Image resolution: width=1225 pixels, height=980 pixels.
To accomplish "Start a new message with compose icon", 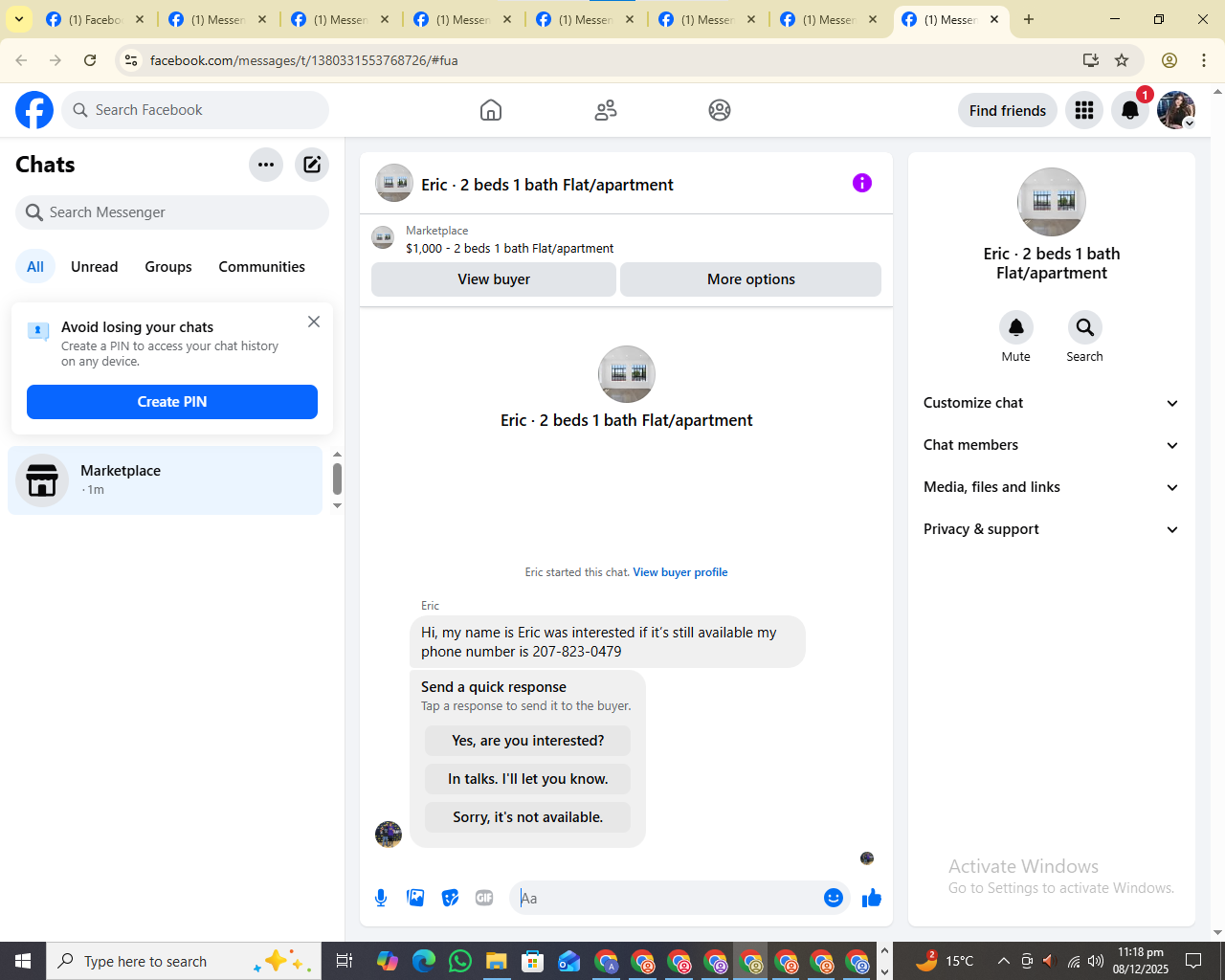I will 312,165.
